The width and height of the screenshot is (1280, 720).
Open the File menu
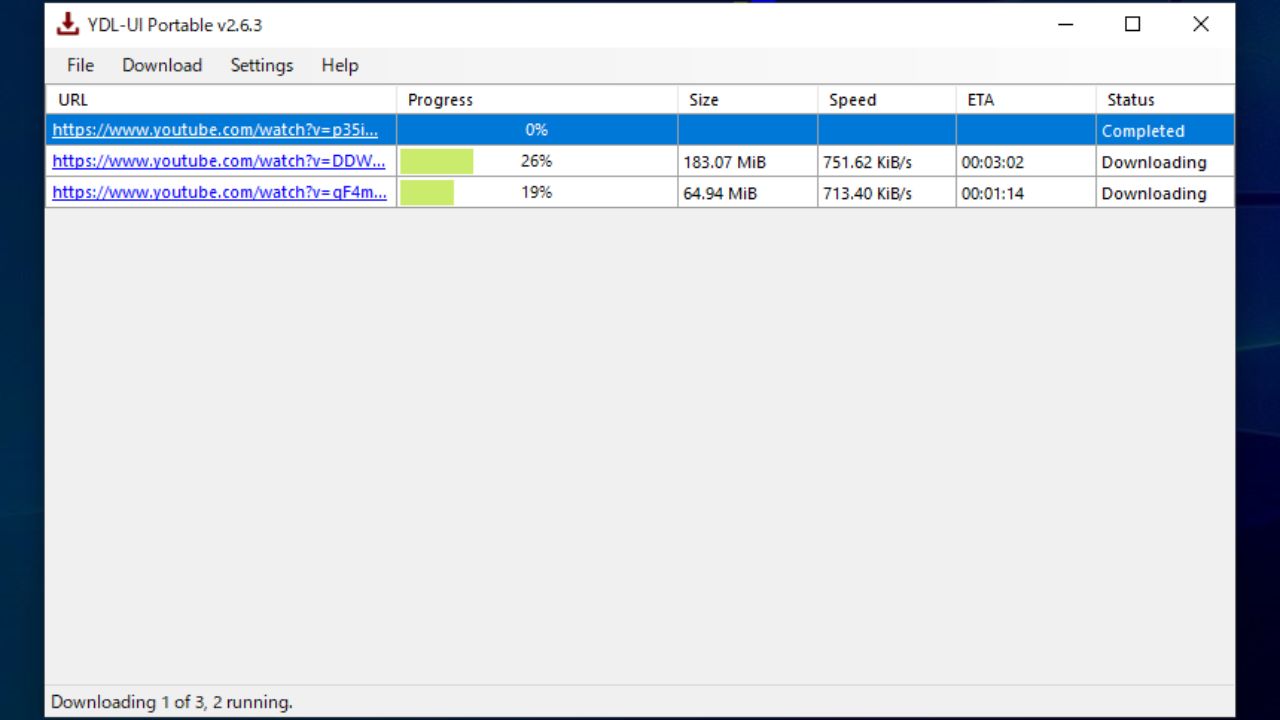(x=80, y=65)
